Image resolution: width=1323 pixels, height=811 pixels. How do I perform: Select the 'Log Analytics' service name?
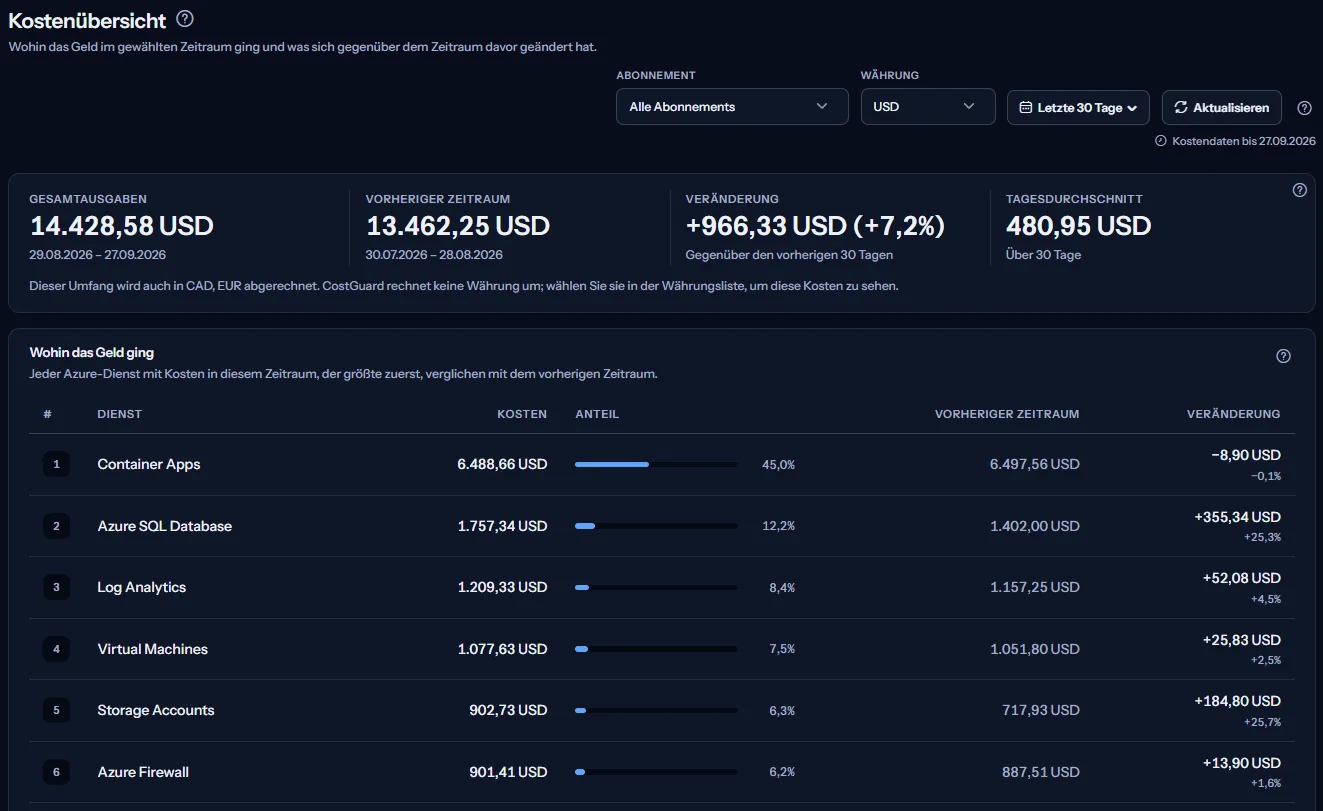[142, 587]
